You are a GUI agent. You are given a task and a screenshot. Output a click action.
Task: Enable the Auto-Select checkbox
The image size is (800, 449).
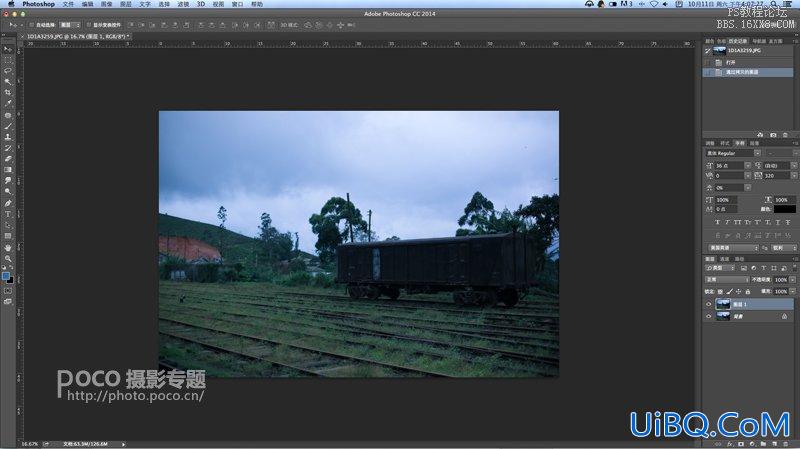(x=32, y=24)
